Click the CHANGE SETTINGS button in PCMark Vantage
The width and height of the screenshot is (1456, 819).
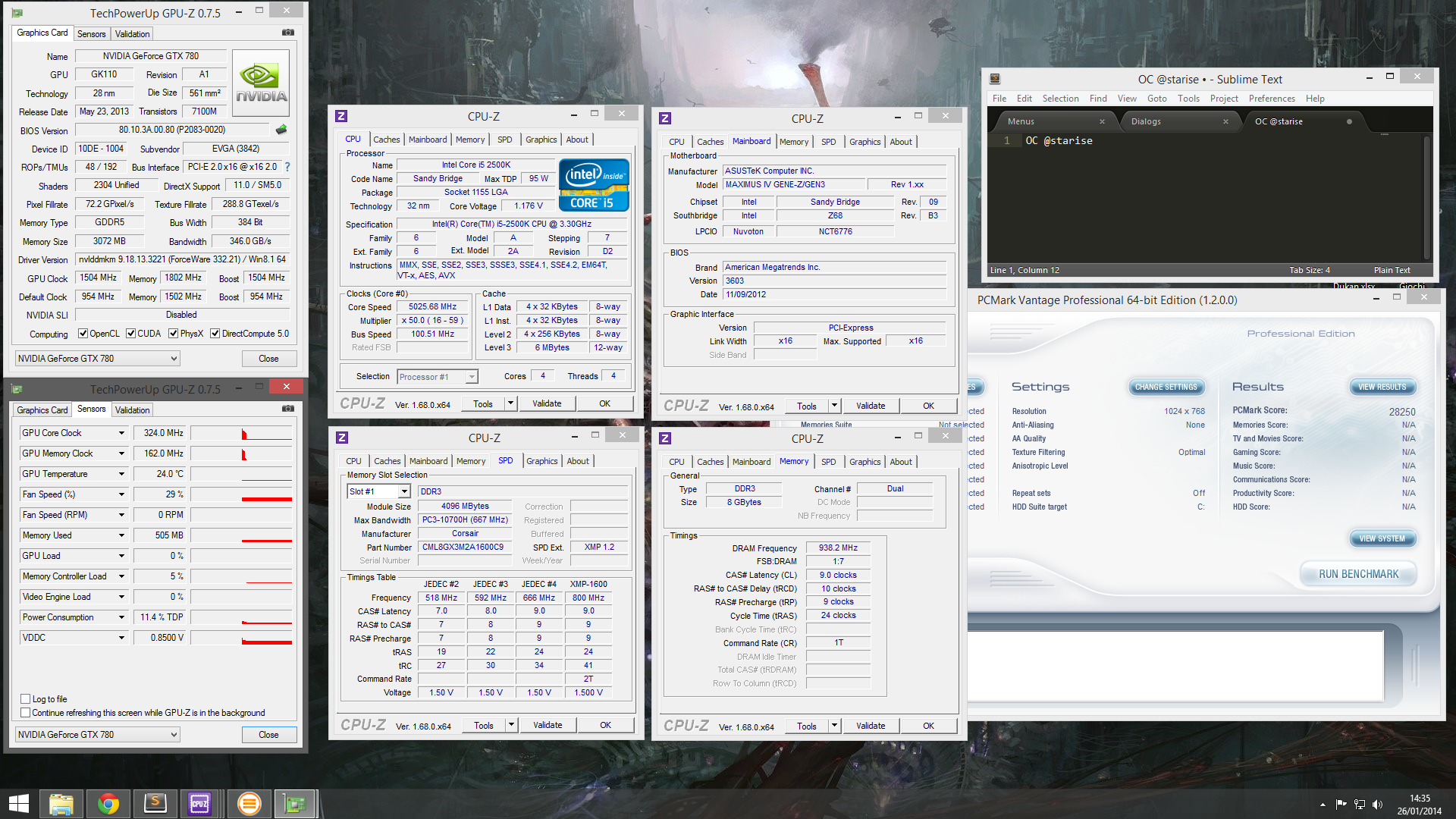1166,387
